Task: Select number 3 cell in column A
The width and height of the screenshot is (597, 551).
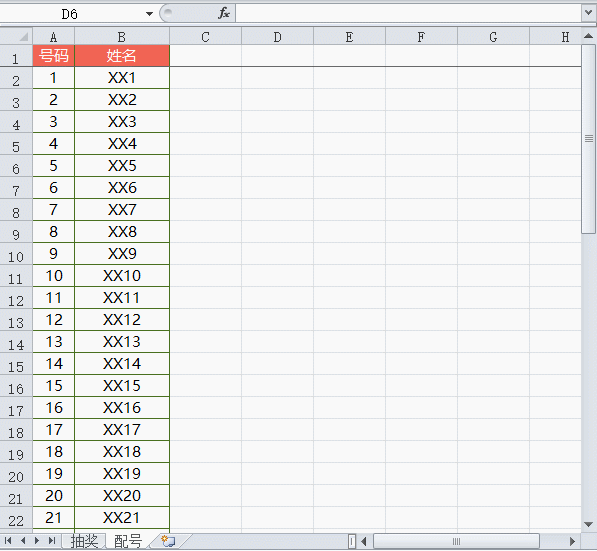Action: pos(54,122)
